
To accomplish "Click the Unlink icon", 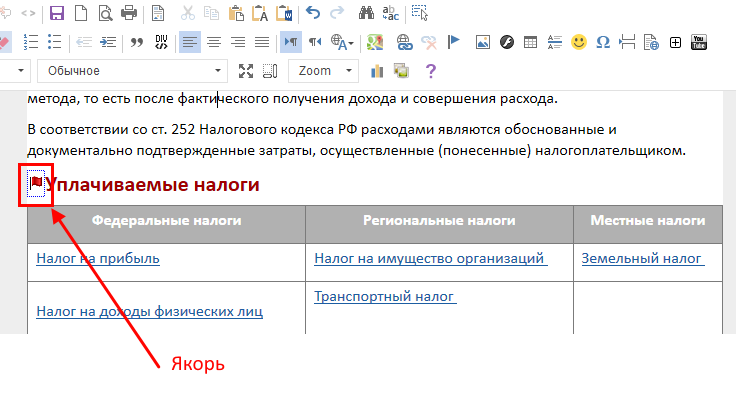I will (x=429, y=42).
